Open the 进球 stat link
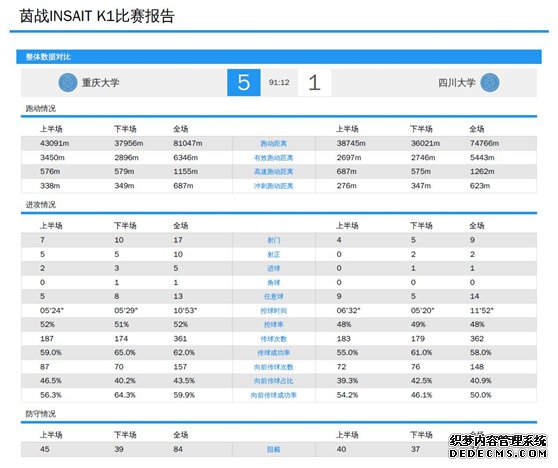The height and width of the screenshot is (468, 558). click(274, 268)
